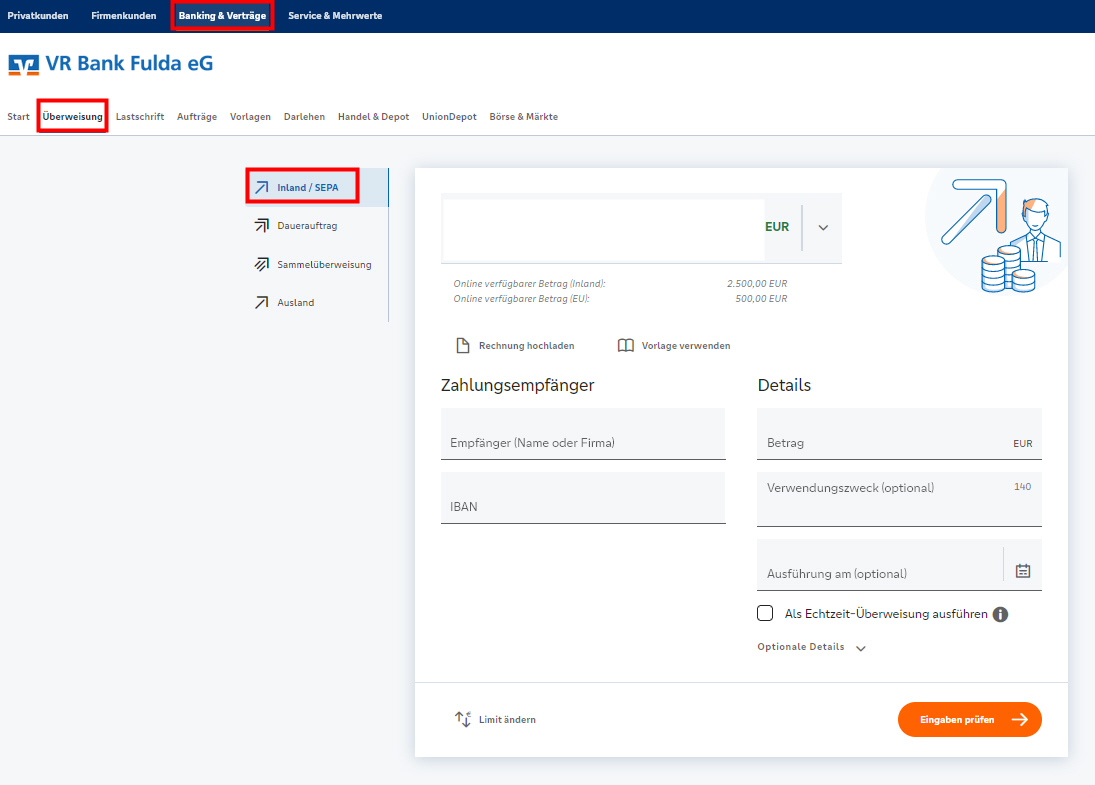
Task: Click the VR Bank Fulda eG title
Action: [x=129, y=64]
